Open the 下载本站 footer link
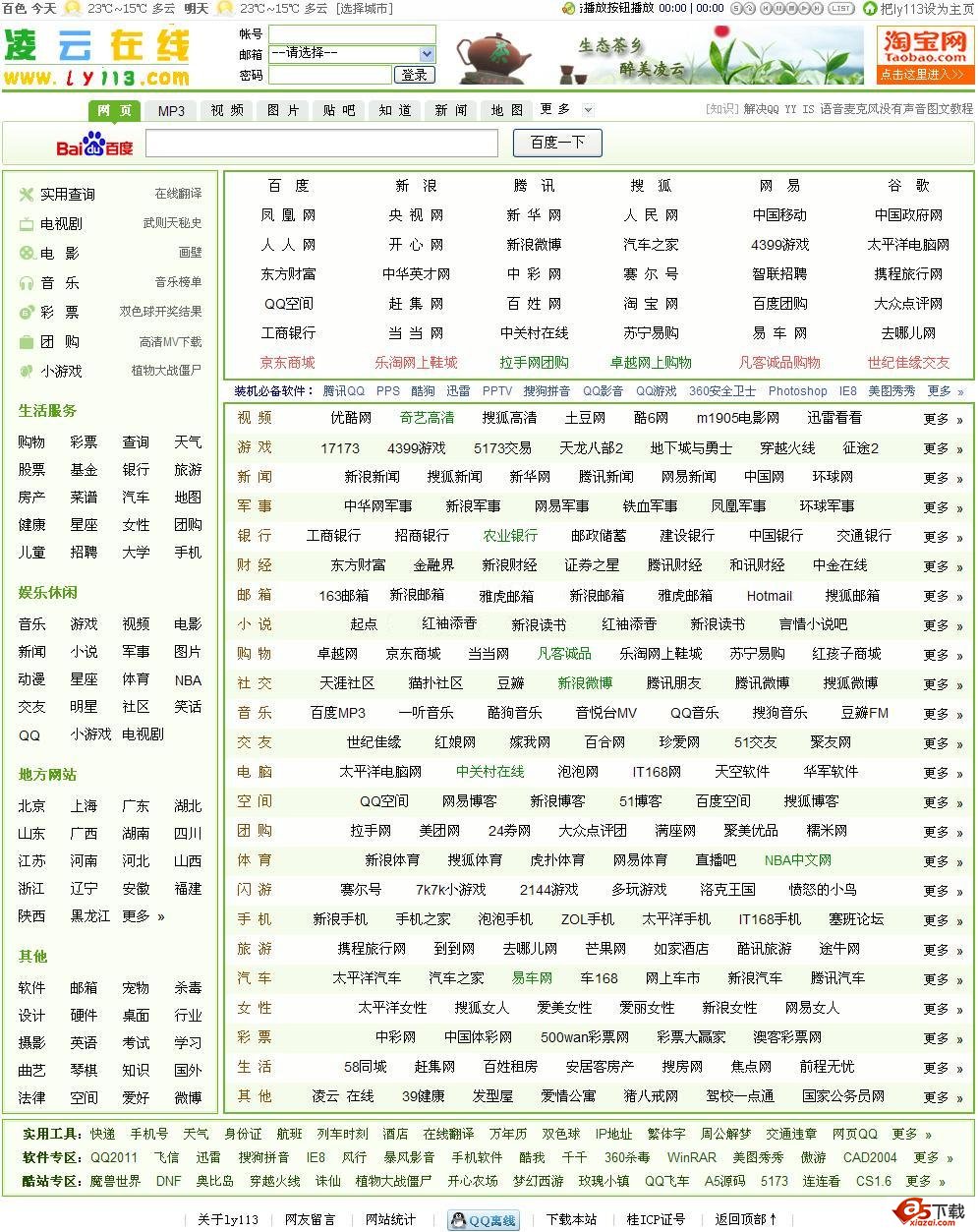 tap(571, 1219)
